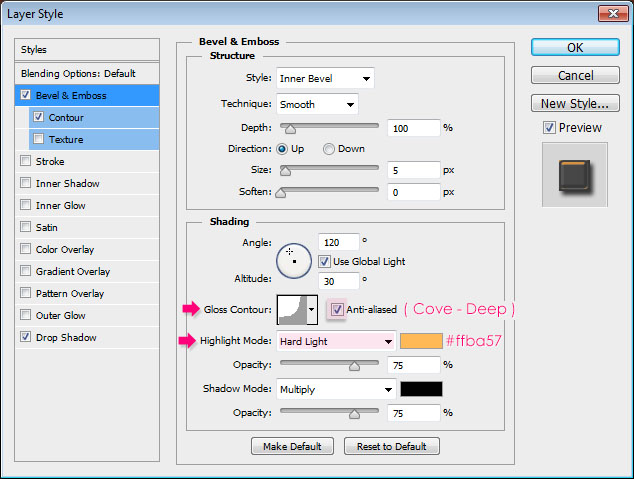
Task: Click the Make Default button
Action: tap(292, 446)
